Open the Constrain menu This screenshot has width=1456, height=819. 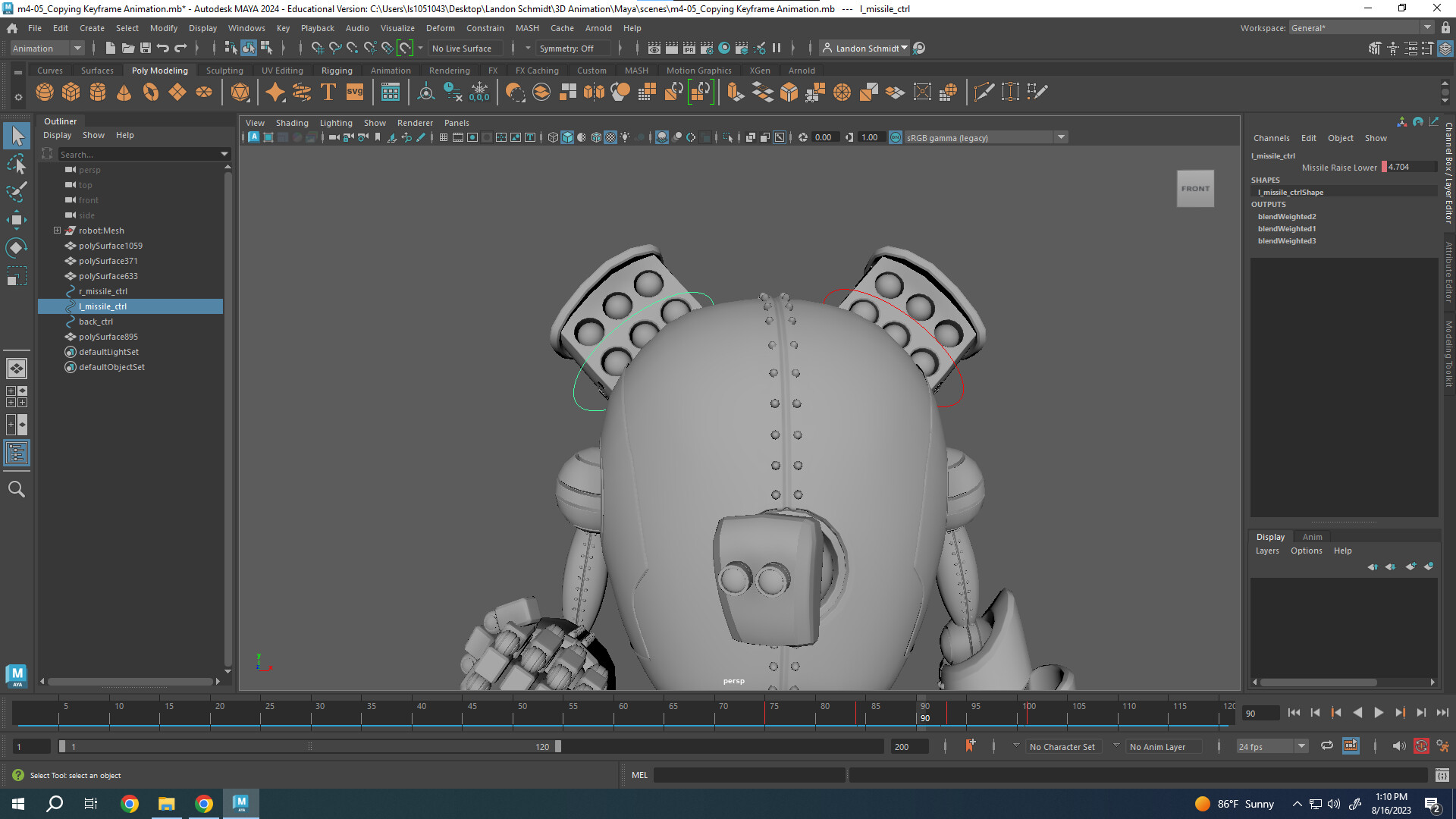[x=485, y=28]
